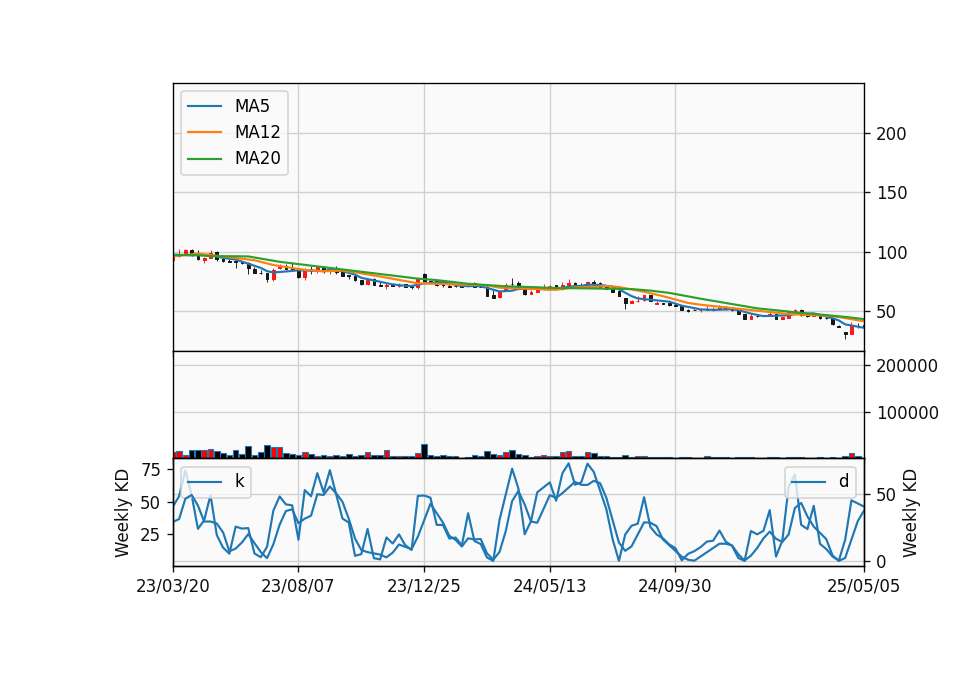Image resolution: width=960 pixels, height=690 pixels.
Task: Click the 0 tick on right KD axis
Action: point(881,561)
